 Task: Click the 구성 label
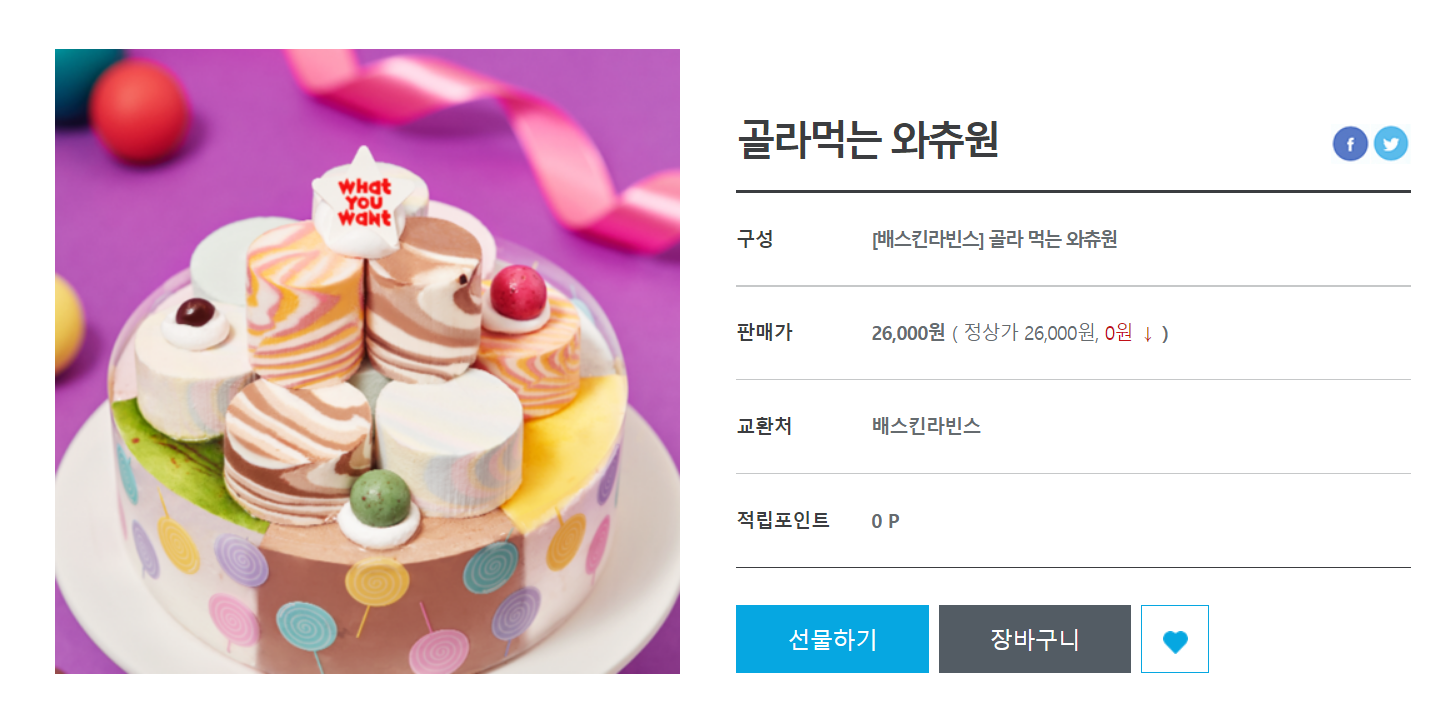click(755, 240)
